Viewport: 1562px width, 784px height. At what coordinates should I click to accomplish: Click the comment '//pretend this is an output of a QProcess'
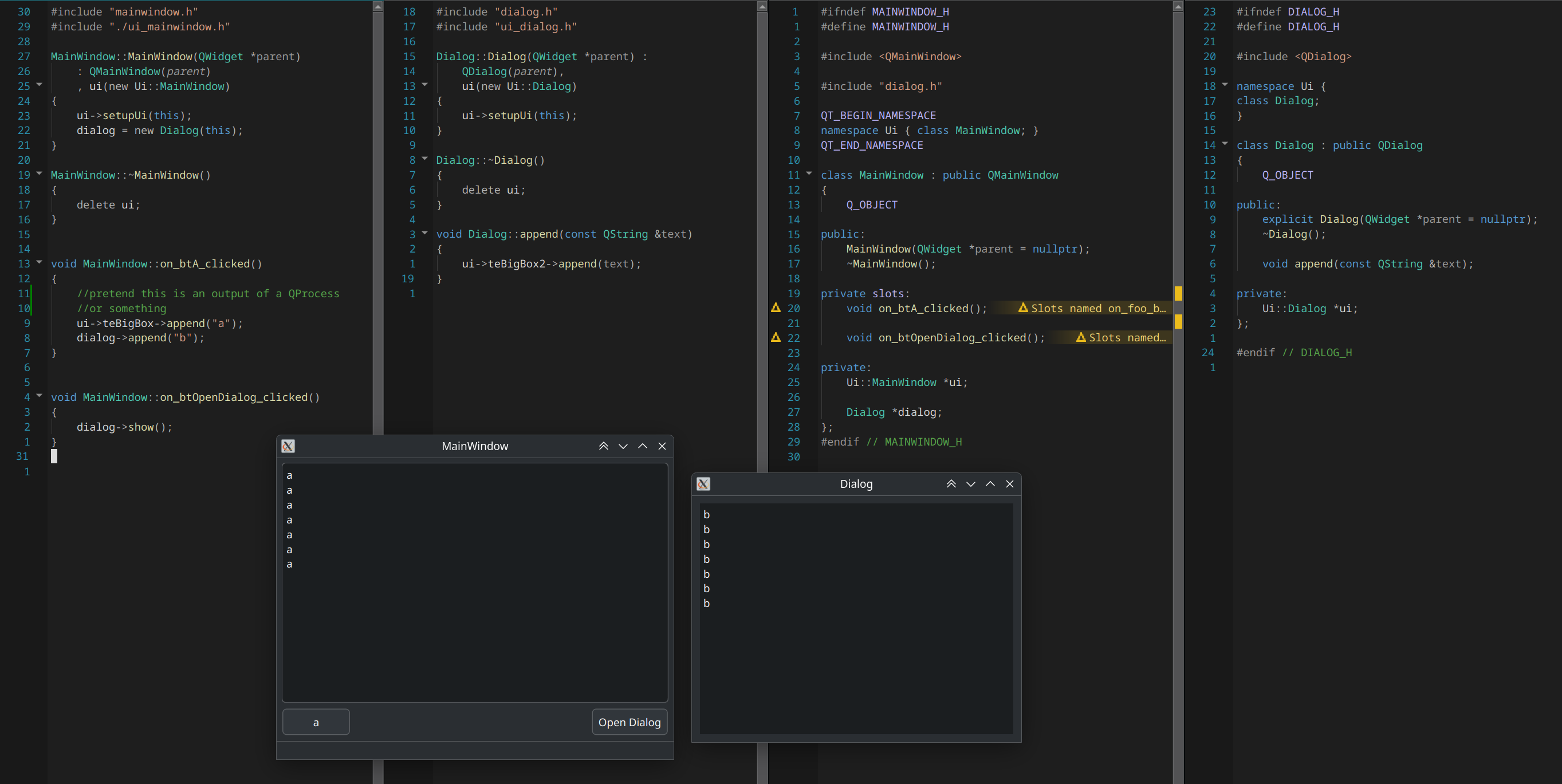[x=208, y=293]
